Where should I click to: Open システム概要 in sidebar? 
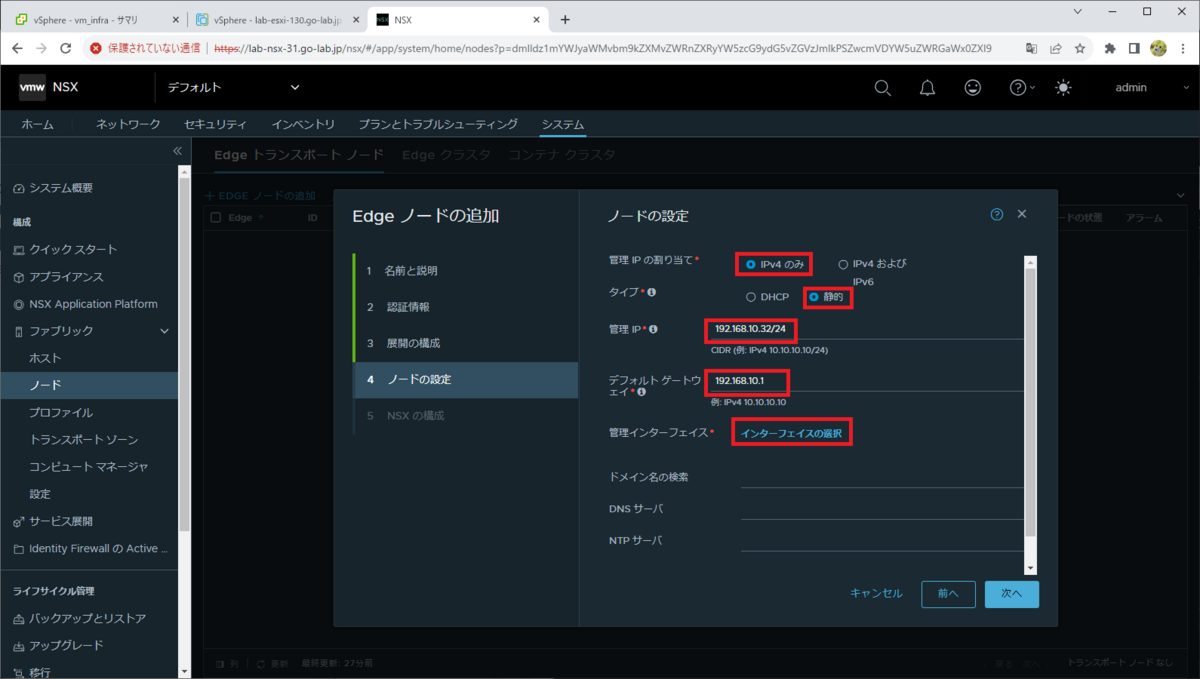(x=61, y=188)
